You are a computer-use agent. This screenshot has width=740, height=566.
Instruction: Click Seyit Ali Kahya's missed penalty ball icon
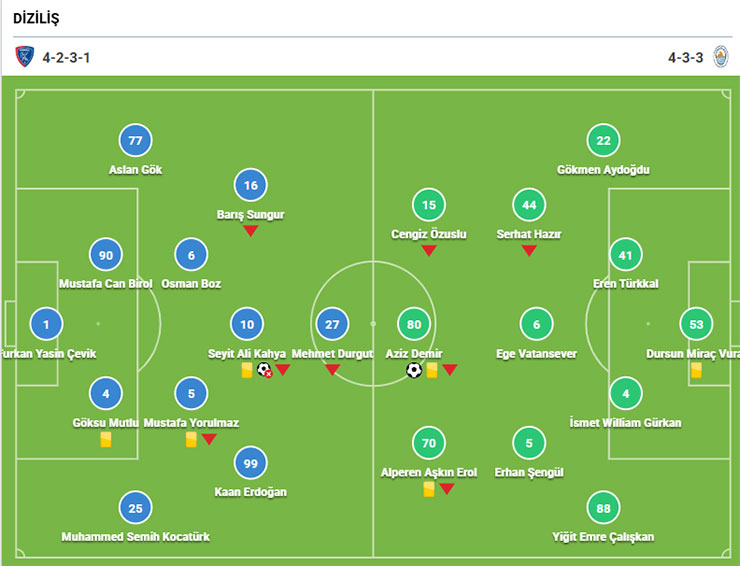[x=265, y=370]
